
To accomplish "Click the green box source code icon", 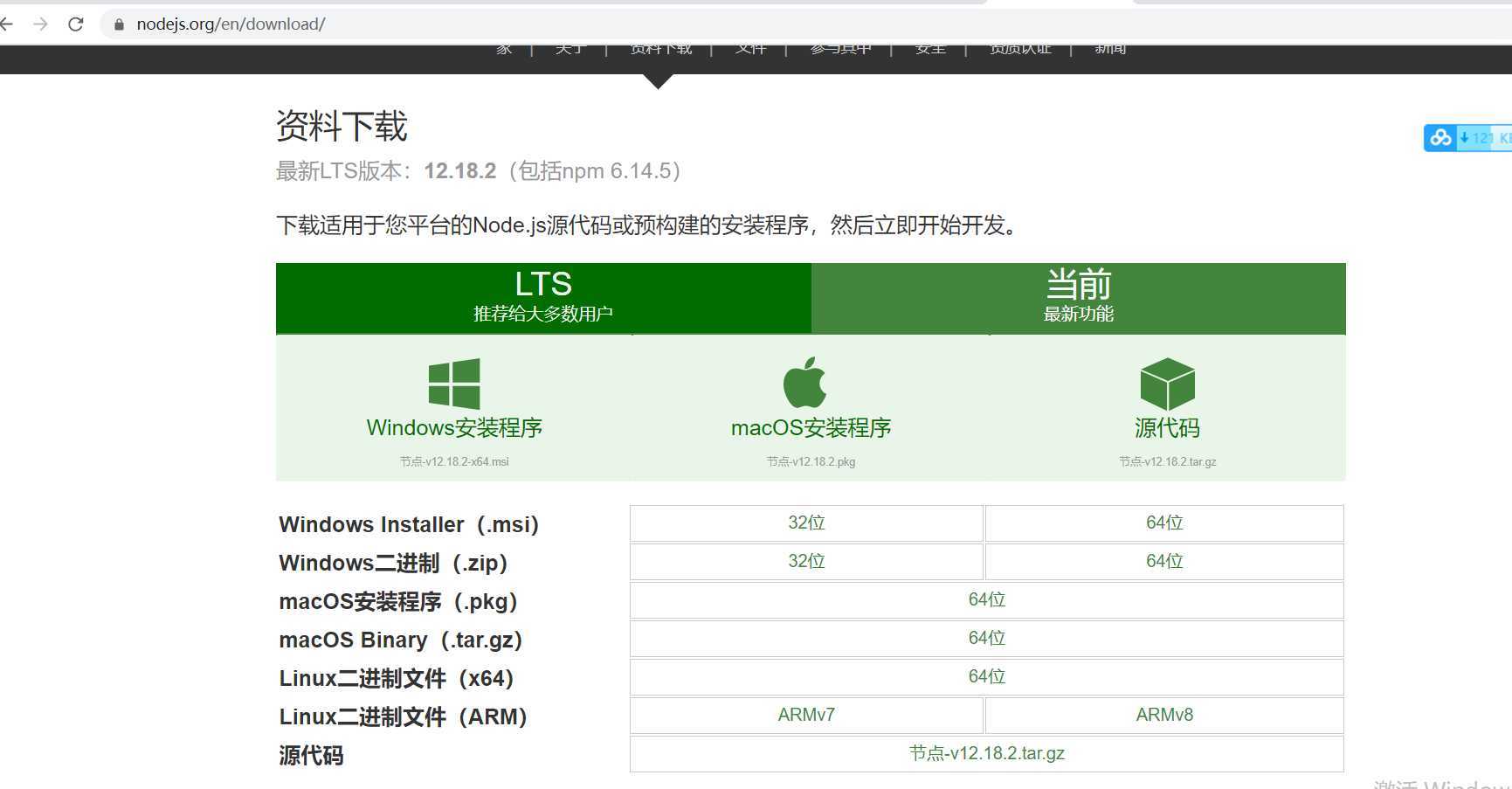I will tap(1167, 384).
